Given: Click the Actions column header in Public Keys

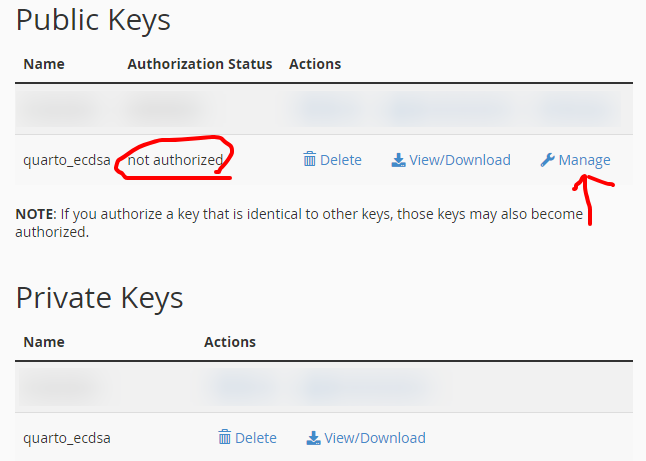Looking at the screenshot, I should 315,64.
